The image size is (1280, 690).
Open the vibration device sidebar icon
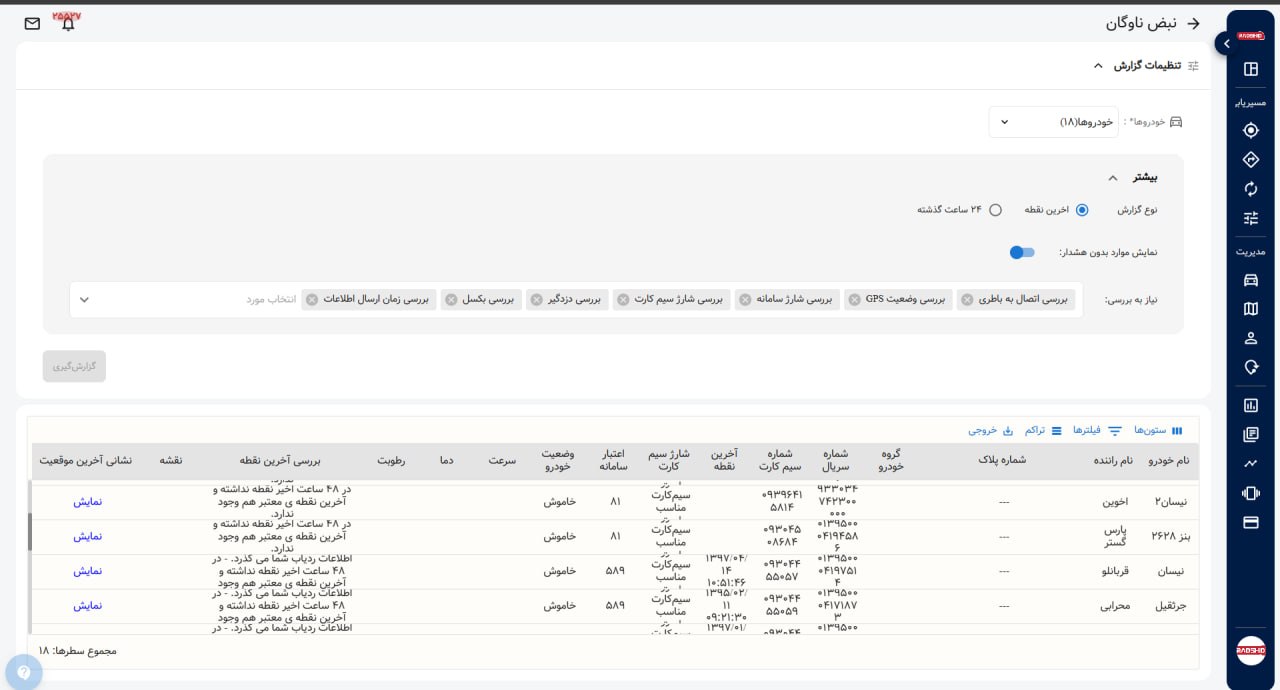(x=1250, y=493)
